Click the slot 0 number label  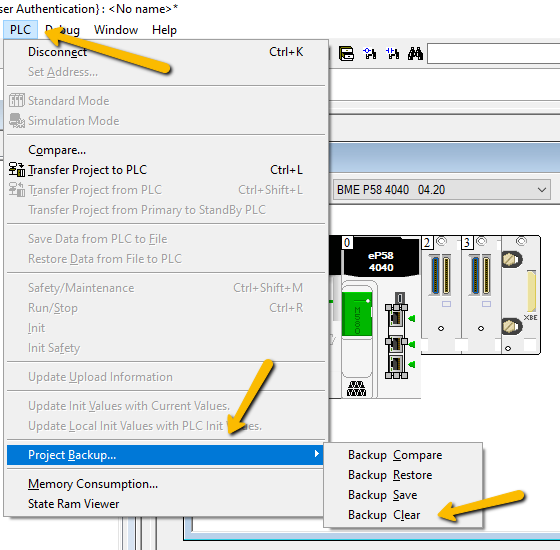coord(347,242)
